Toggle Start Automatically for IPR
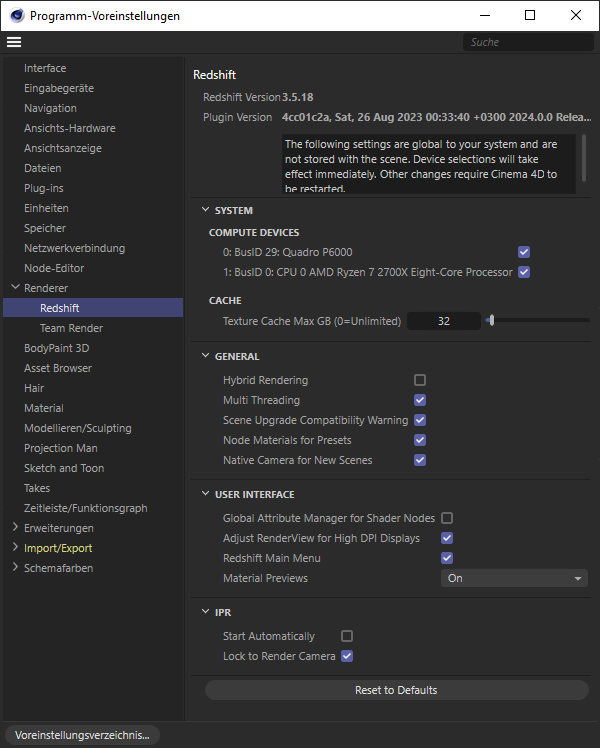 (347, 636)
